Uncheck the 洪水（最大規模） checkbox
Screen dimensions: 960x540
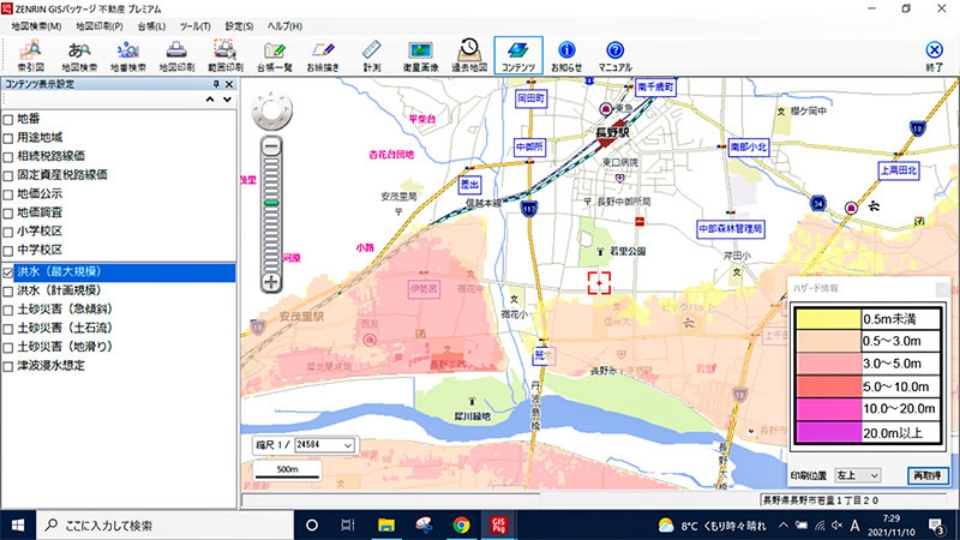8,272
